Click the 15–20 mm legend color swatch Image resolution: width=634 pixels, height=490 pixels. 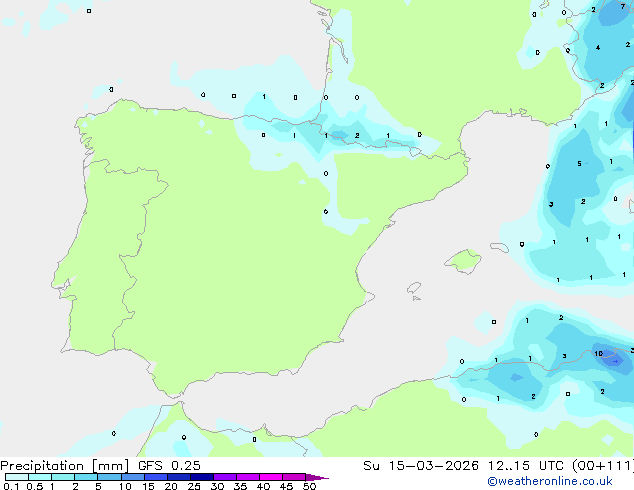point(156,477)
